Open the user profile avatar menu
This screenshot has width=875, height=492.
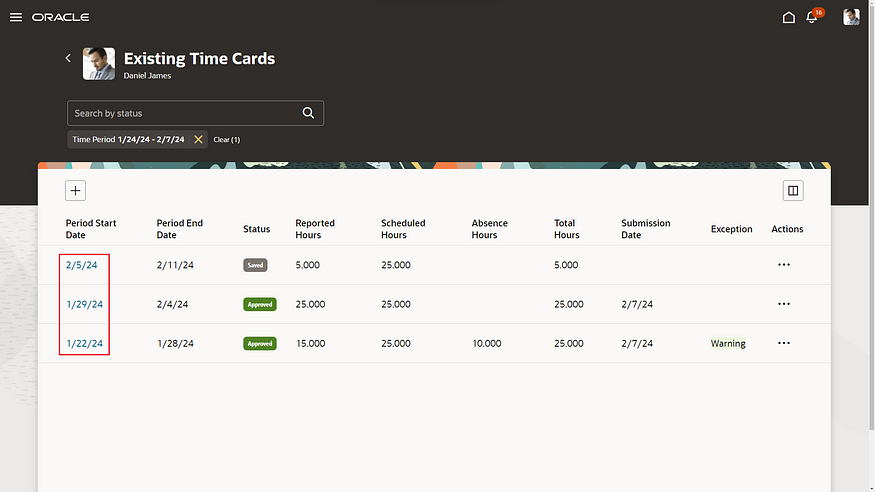click(x=851, y=17)
